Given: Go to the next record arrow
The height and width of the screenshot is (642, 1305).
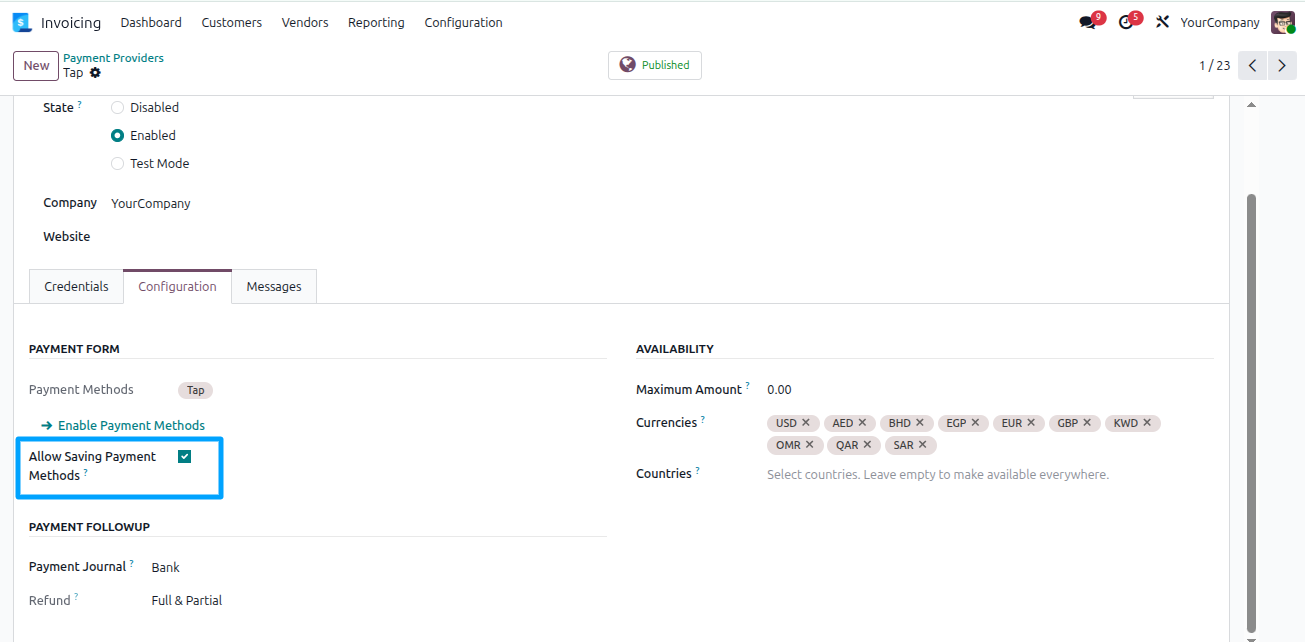Looking at the screenshot, I should [1282, 65].
